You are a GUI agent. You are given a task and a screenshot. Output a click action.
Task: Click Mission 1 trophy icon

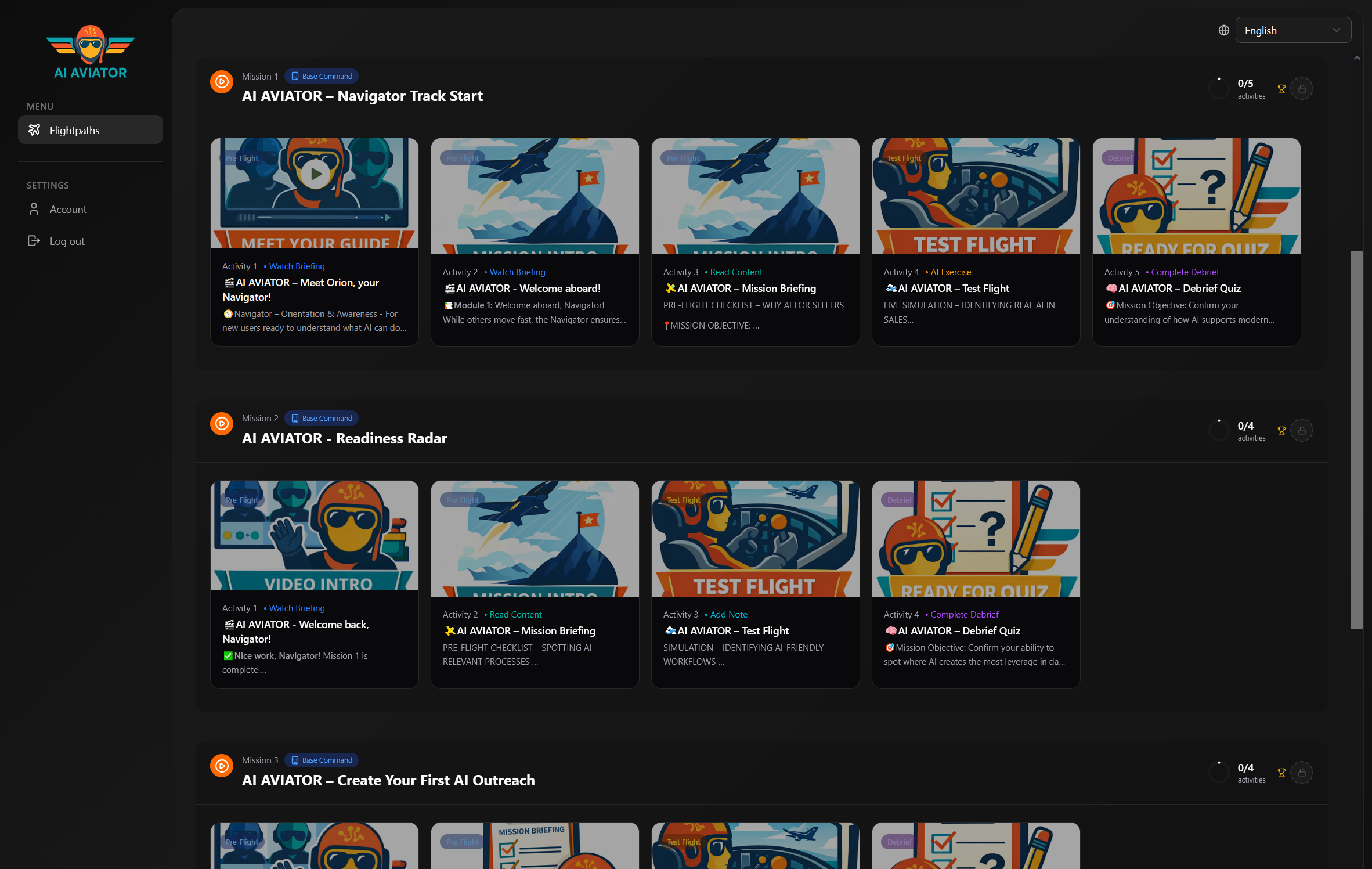tap(1281, 89)
